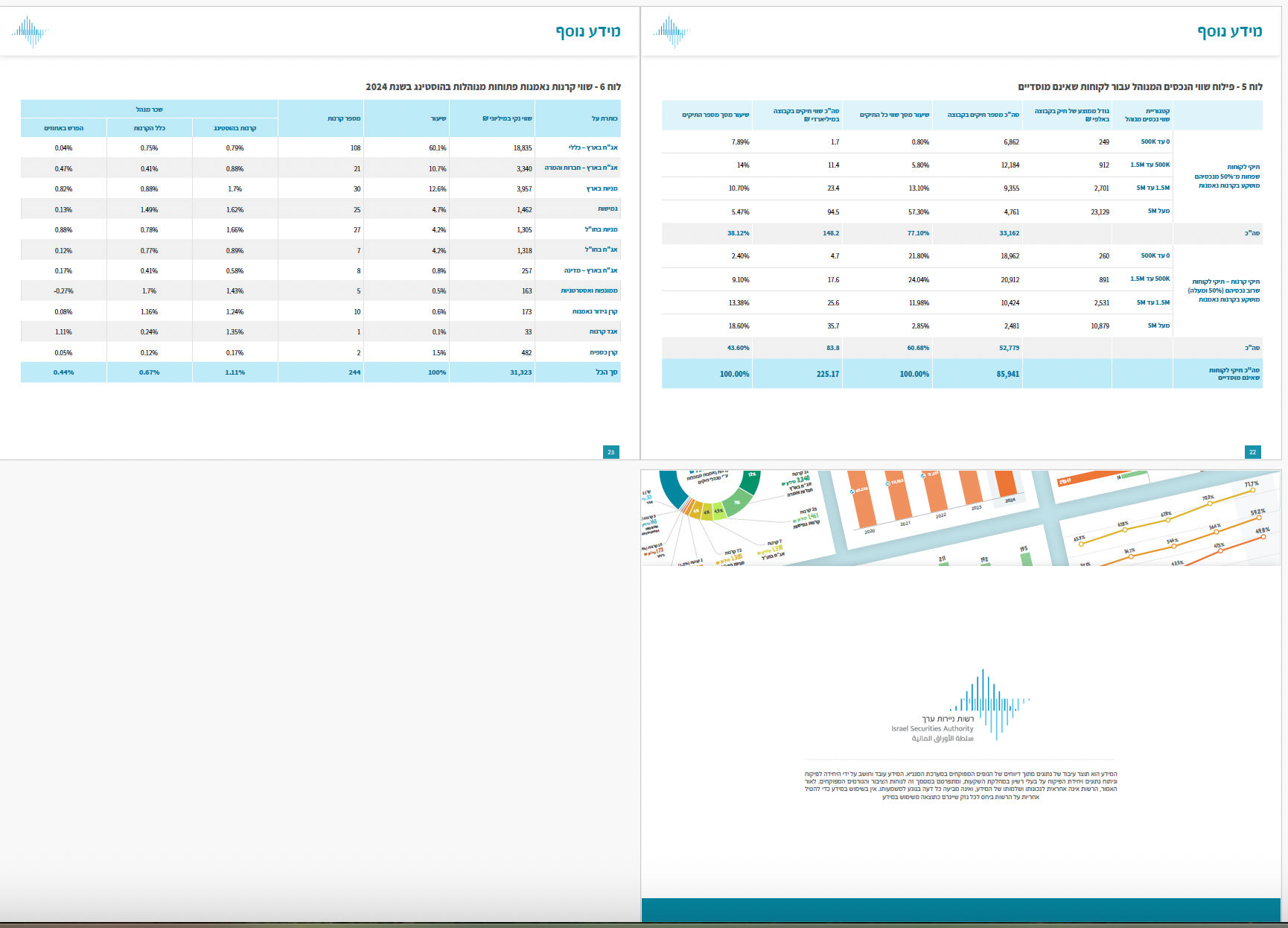Click the 10,879 average size cell
Screen dimensions: 1288x928
[1100, 326]
